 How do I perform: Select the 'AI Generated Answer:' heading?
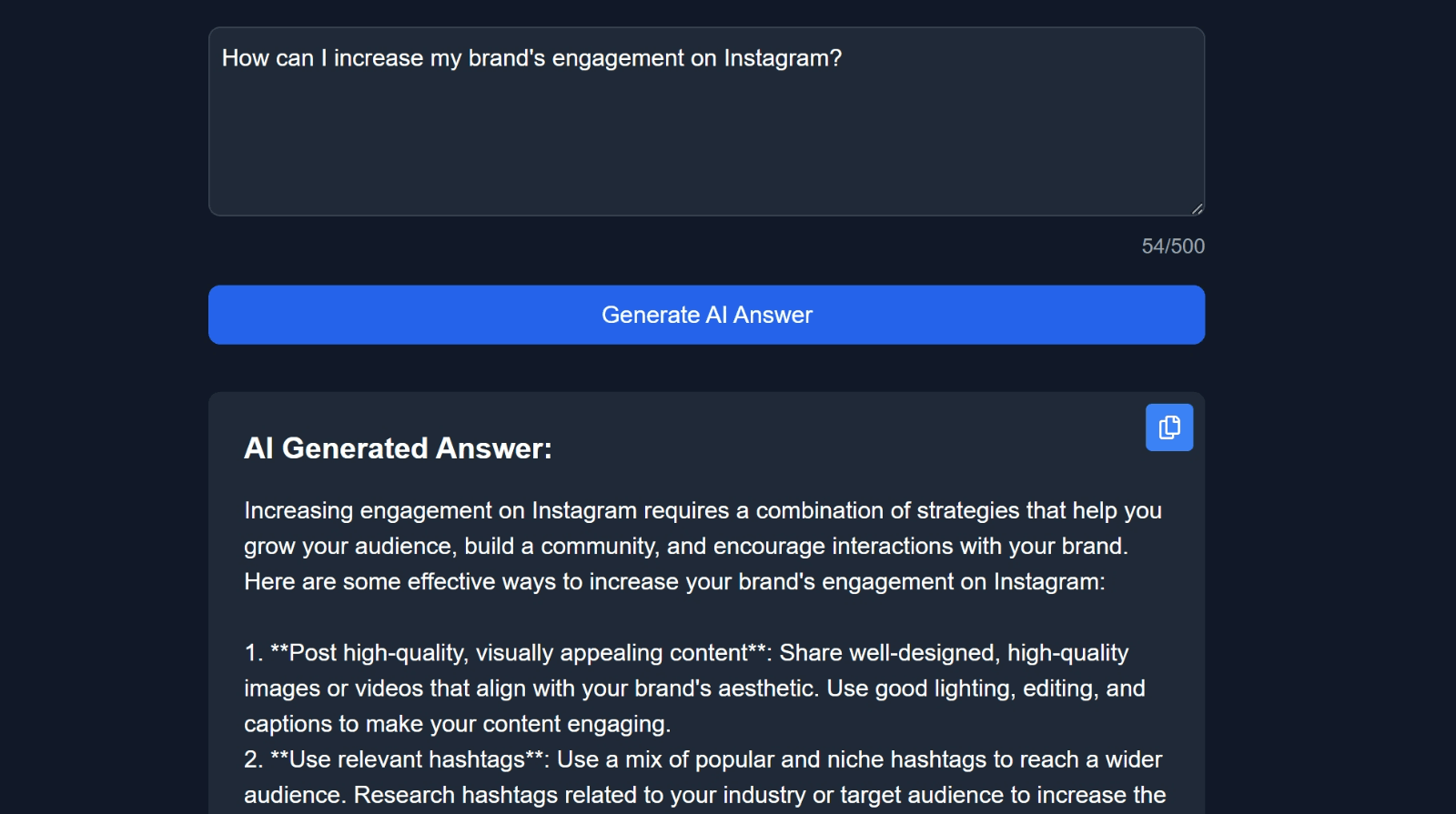point(398,448)
